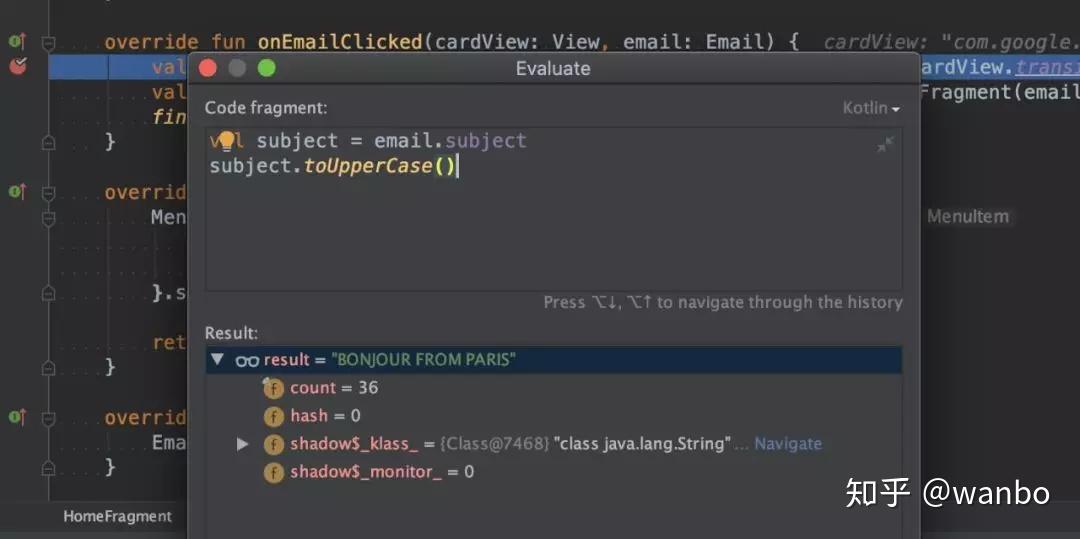Expand the shadow$_klass_ node
The image size is (1080, 539).
coord(241,444)
